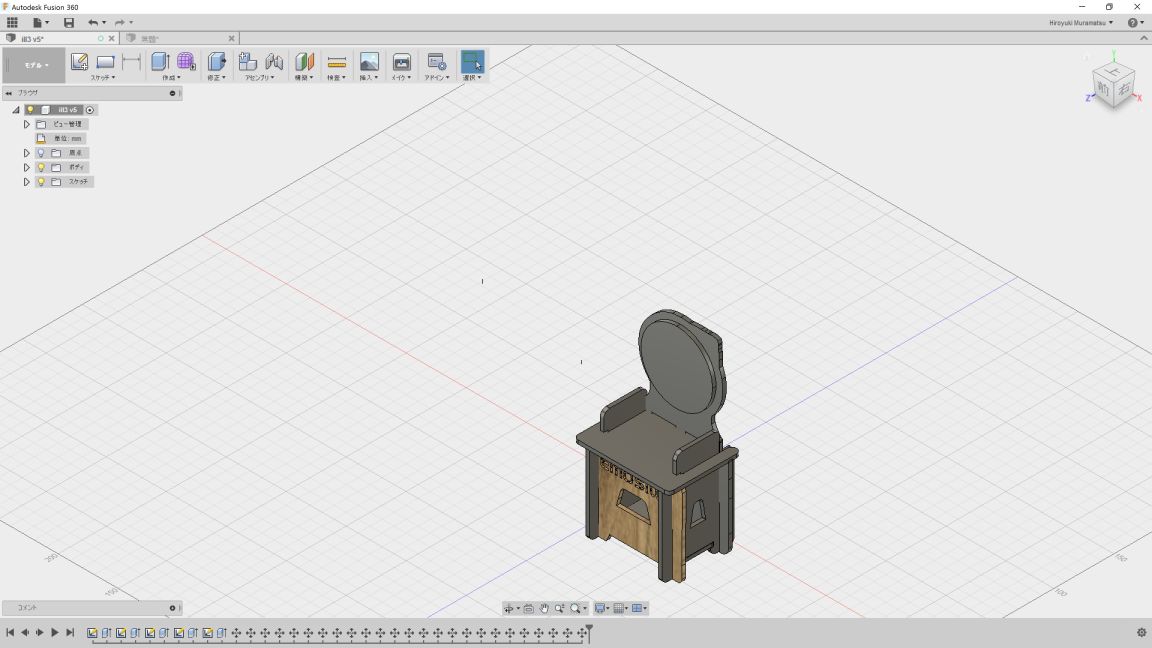Open the 作成 dropdown menu
This screenshot has width=1152, height=648.
point(171,77)
